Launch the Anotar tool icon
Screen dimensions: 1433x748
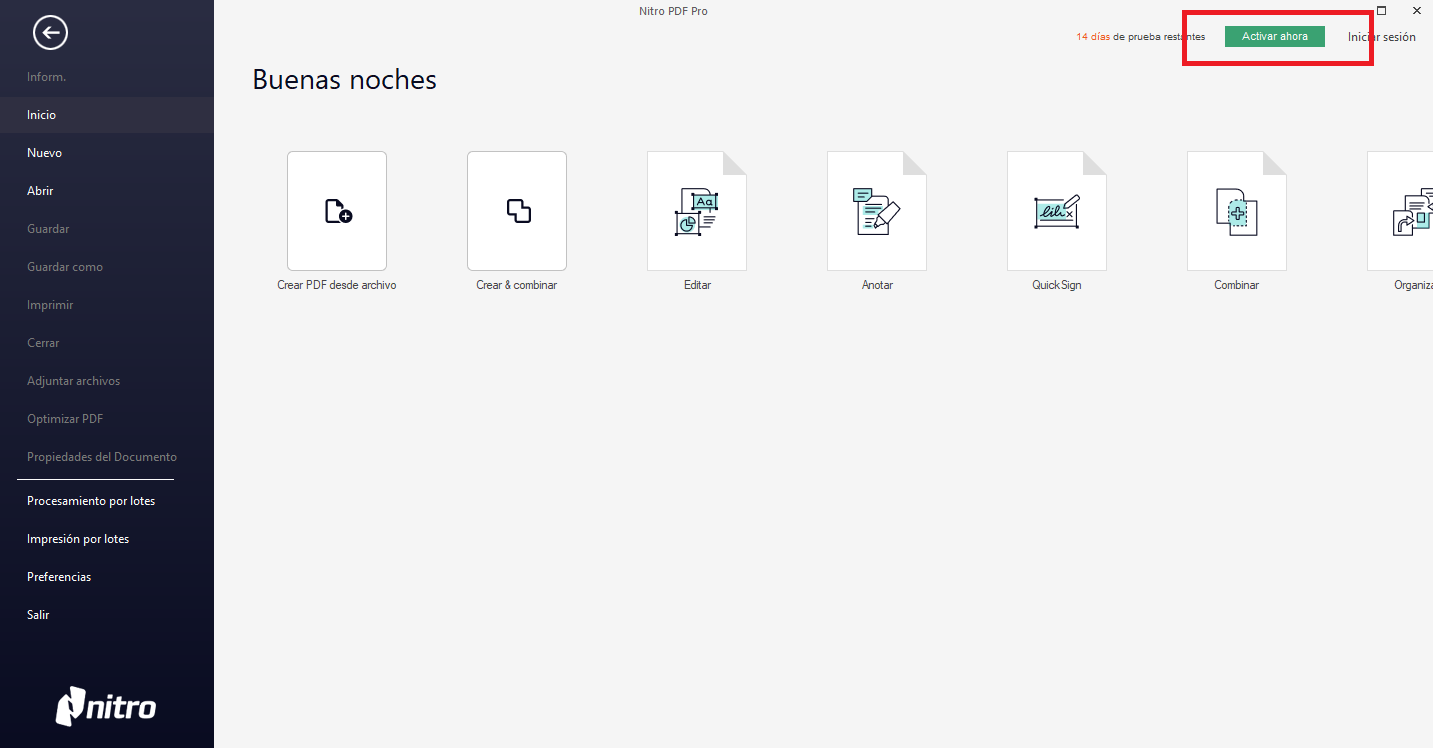coord(877,211)
